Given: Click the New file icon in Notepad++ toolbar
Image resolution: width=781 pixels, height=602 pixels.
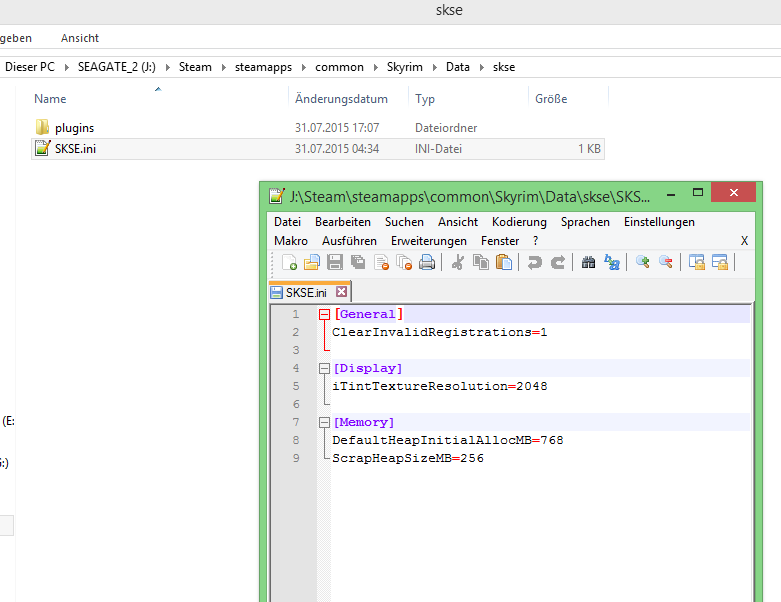Looking at the screenshot, I should [289, 262].
